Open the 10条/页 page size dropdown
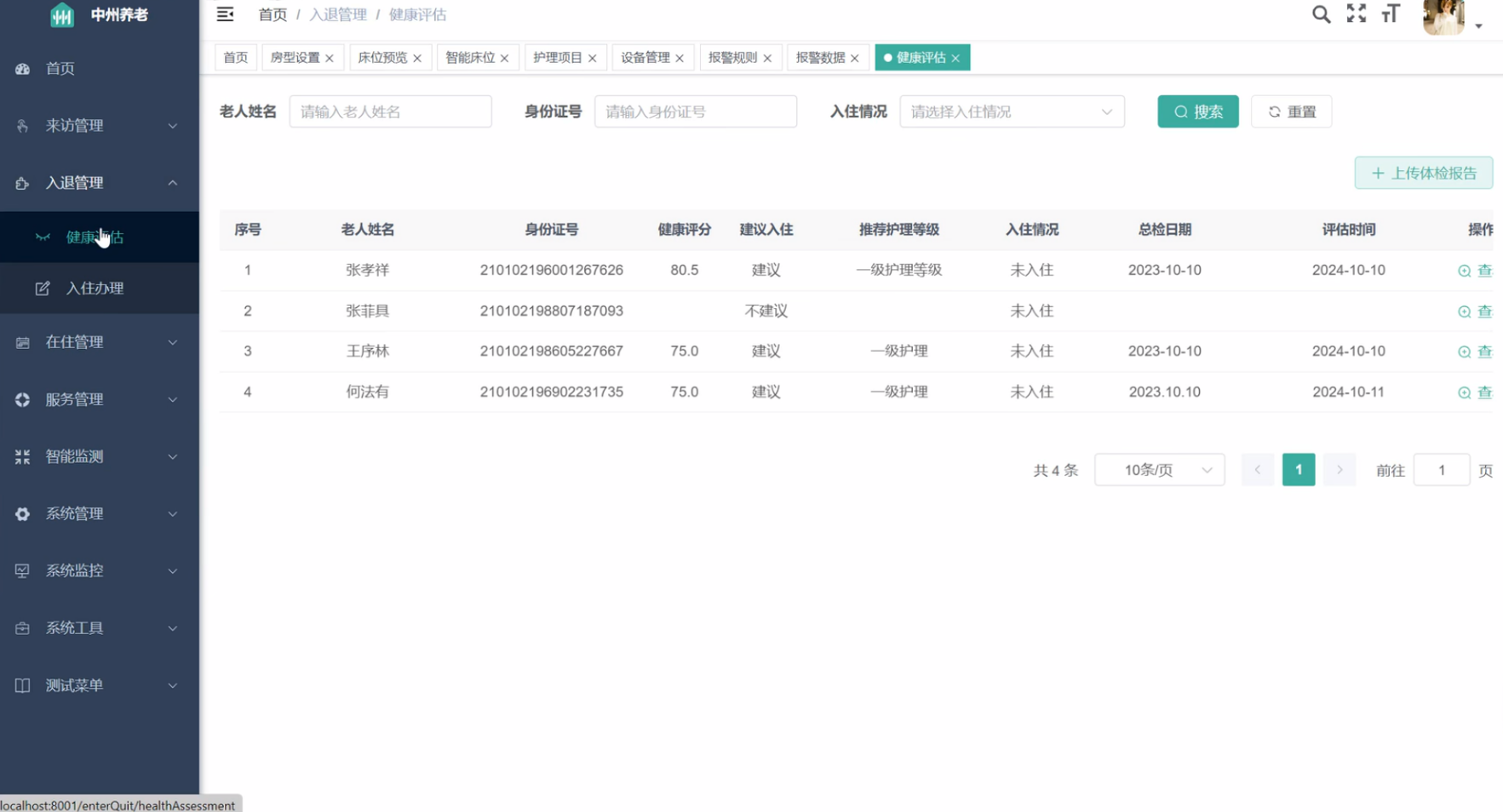 point(1158,470)
